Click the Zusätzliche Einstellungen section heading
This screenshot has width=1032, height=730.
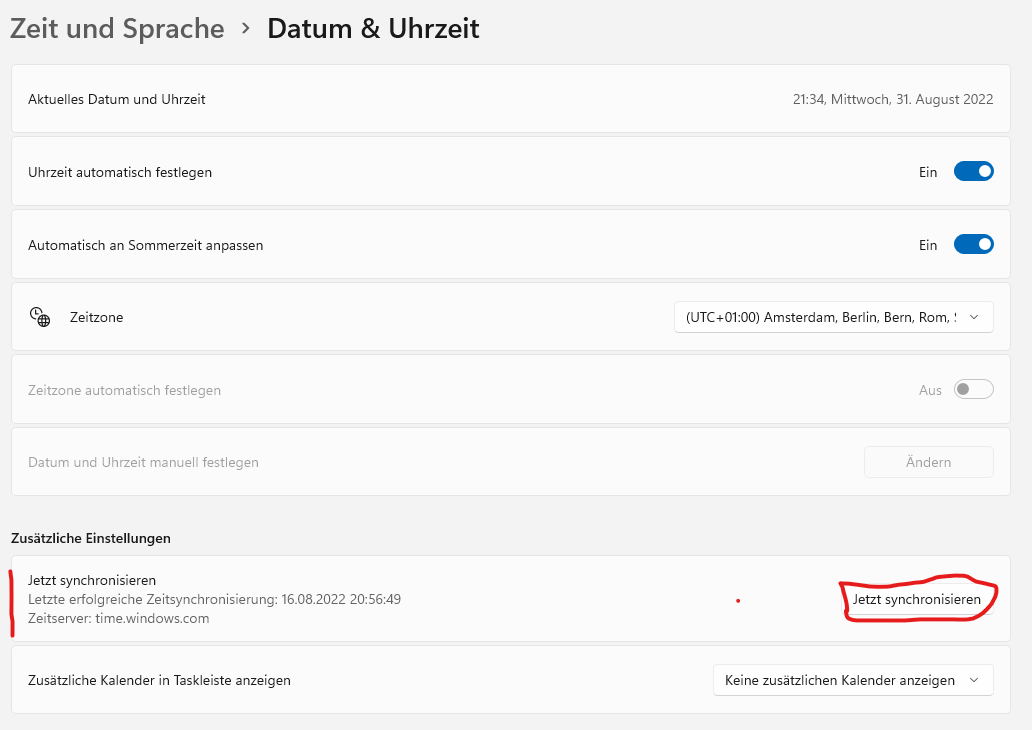point(91,538)
